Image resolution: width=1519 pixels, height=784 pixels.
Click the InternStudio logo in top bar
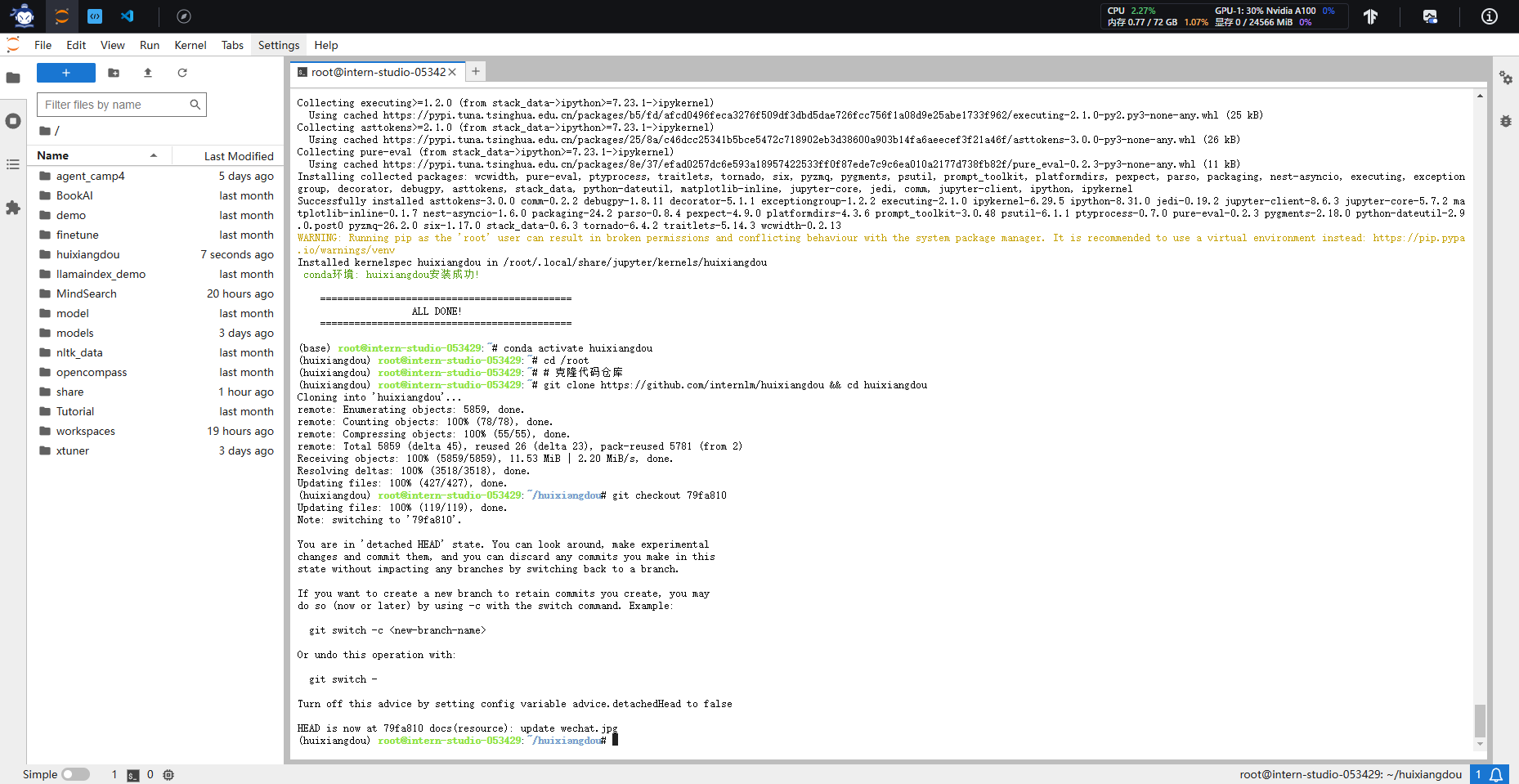pos(24,16)
